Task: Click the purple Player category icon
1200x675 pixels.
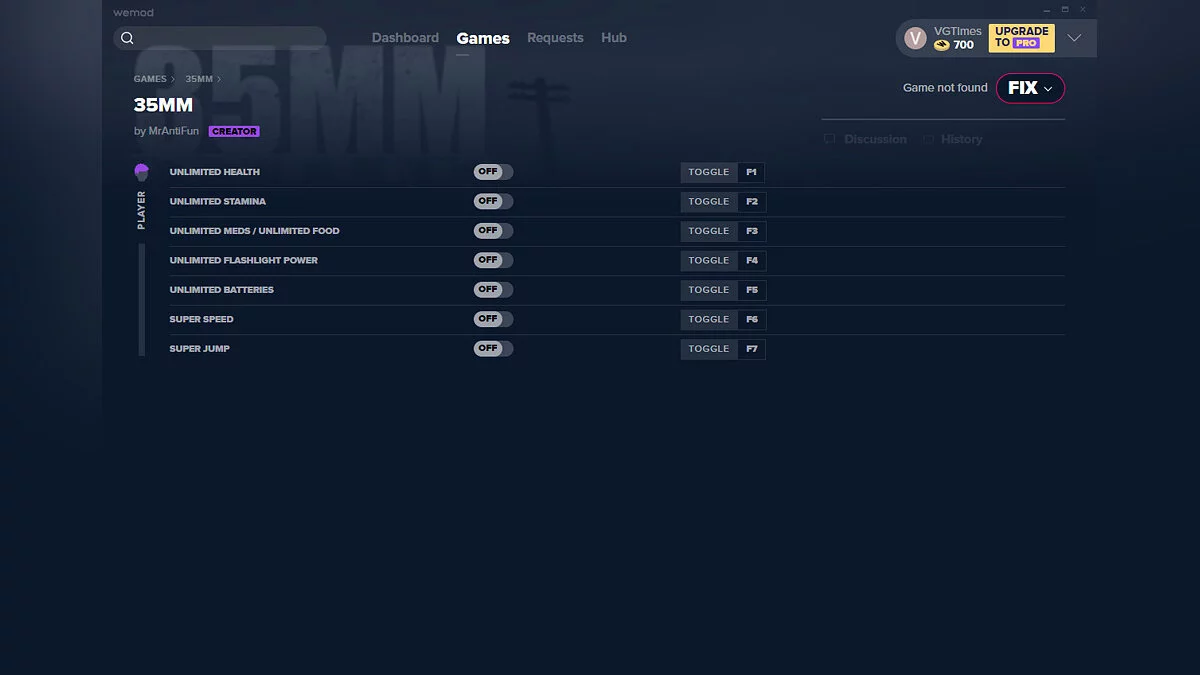Action: coord(141,172)
